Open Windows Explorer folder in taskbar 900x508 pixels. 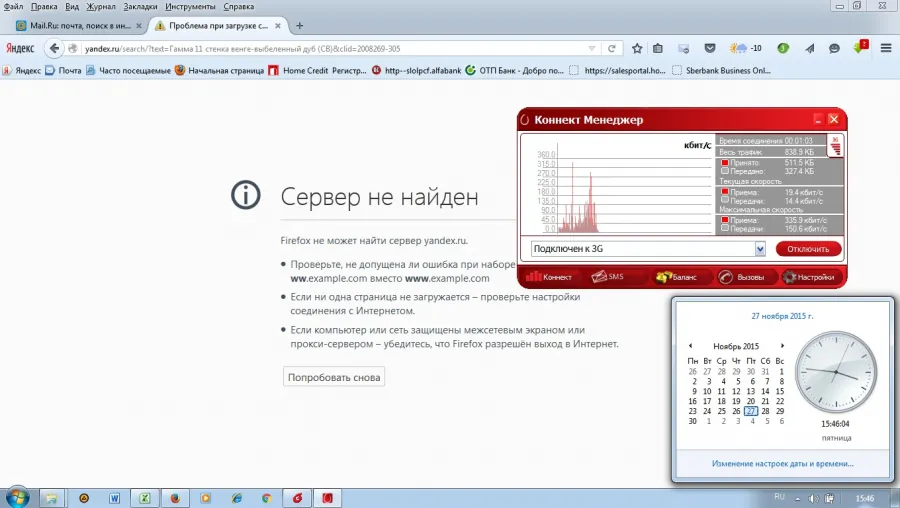(51, 498)
